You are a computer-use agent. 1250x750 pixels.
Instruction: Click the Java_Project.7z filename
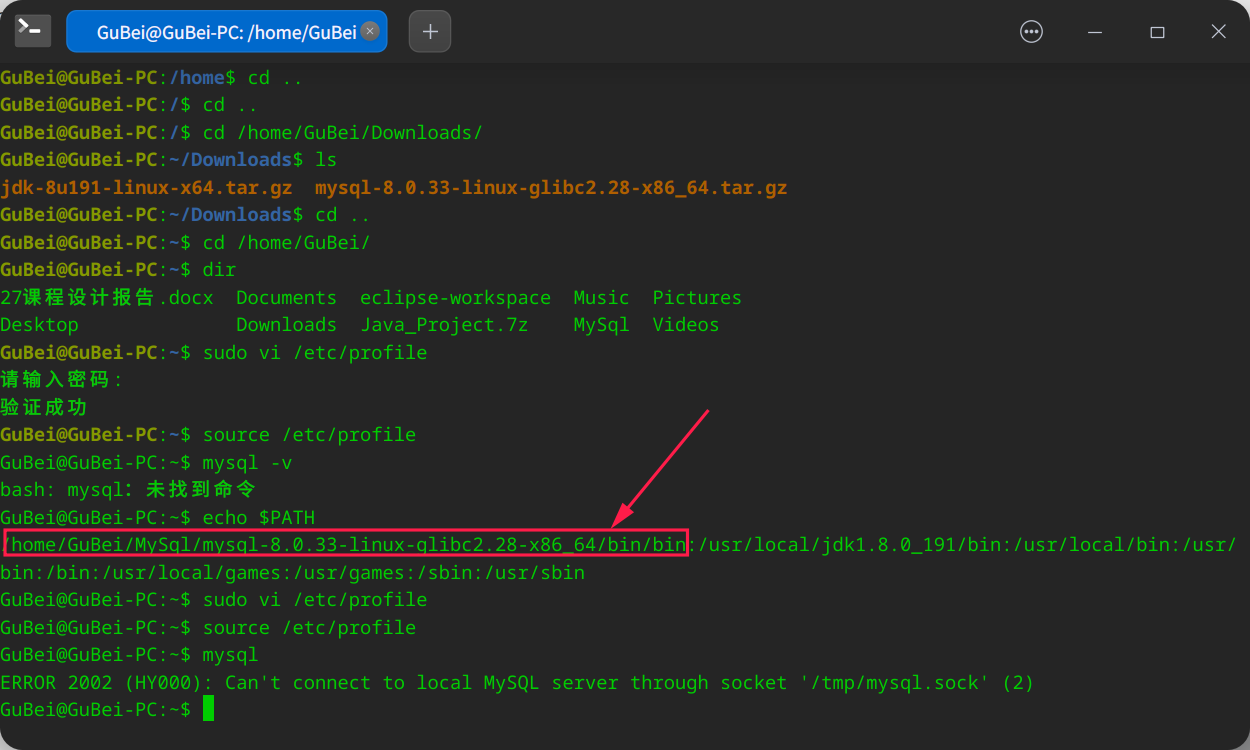click(444, 324)
